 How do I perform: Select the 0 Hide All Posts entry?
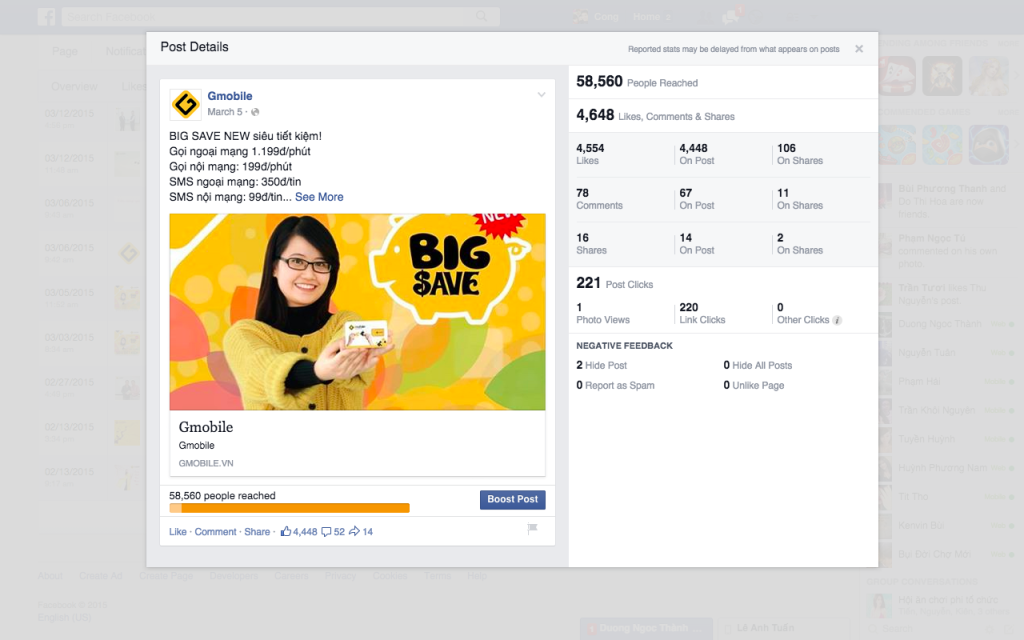(758, 365)
